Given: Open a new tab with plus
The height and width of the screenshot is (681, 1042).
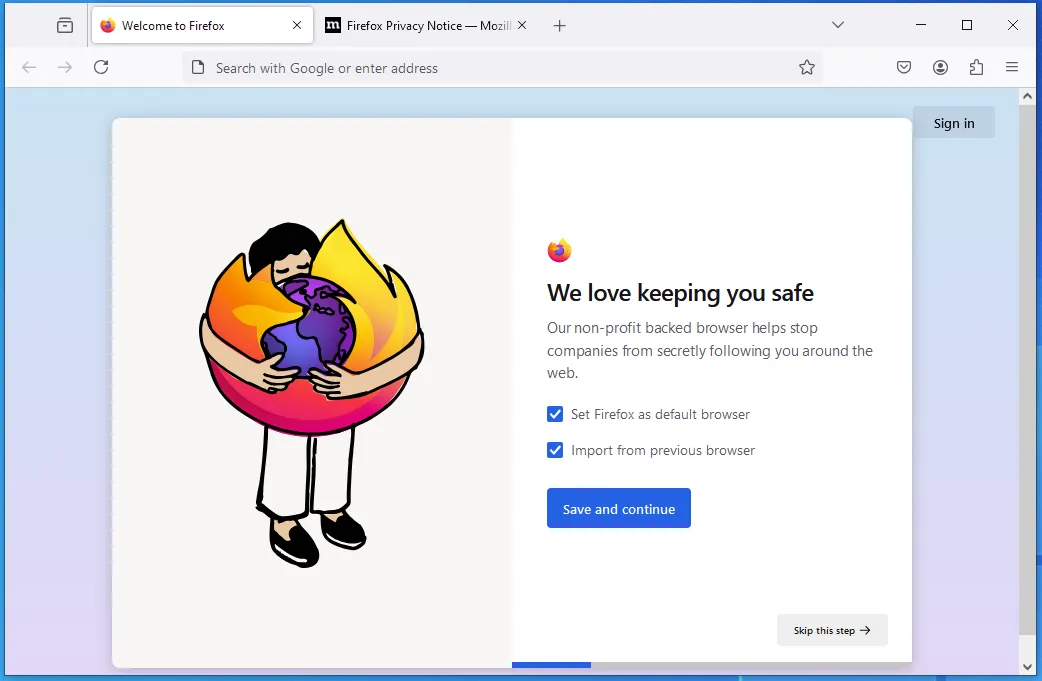Looking at the screenshot, I should pyautogui.click(x=560, y=25).
